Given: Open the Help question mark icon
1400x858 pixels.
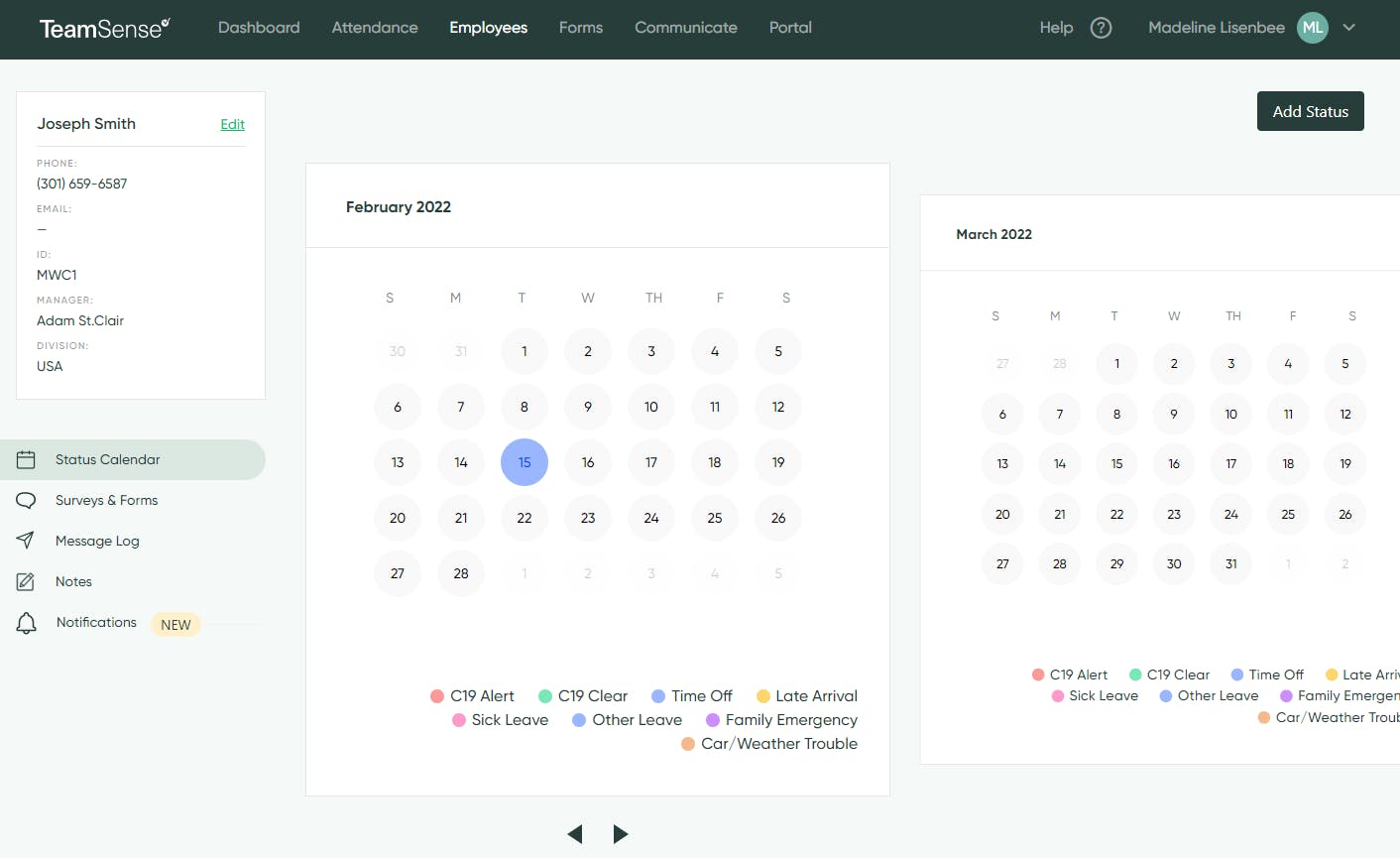Looking at the screenshot, I should pyautogui.click(x=1101, y=28).
